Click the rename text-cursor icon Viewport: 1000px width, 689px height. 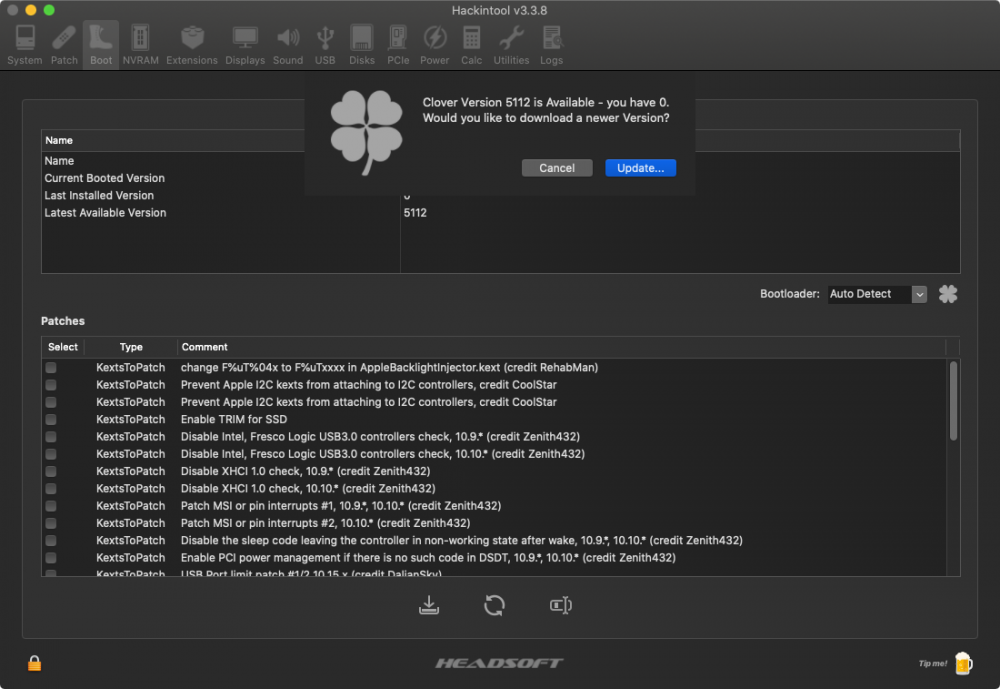(561, 605)
